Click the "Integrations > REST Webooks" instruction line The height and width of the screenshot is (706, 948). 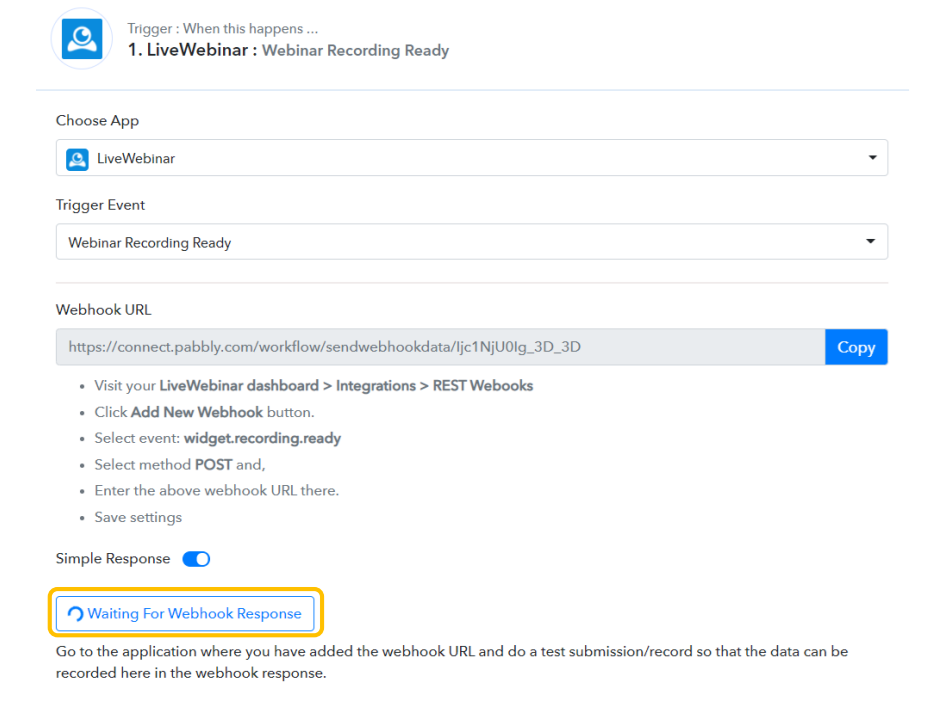pyautogui.click(x=434, y=385)
